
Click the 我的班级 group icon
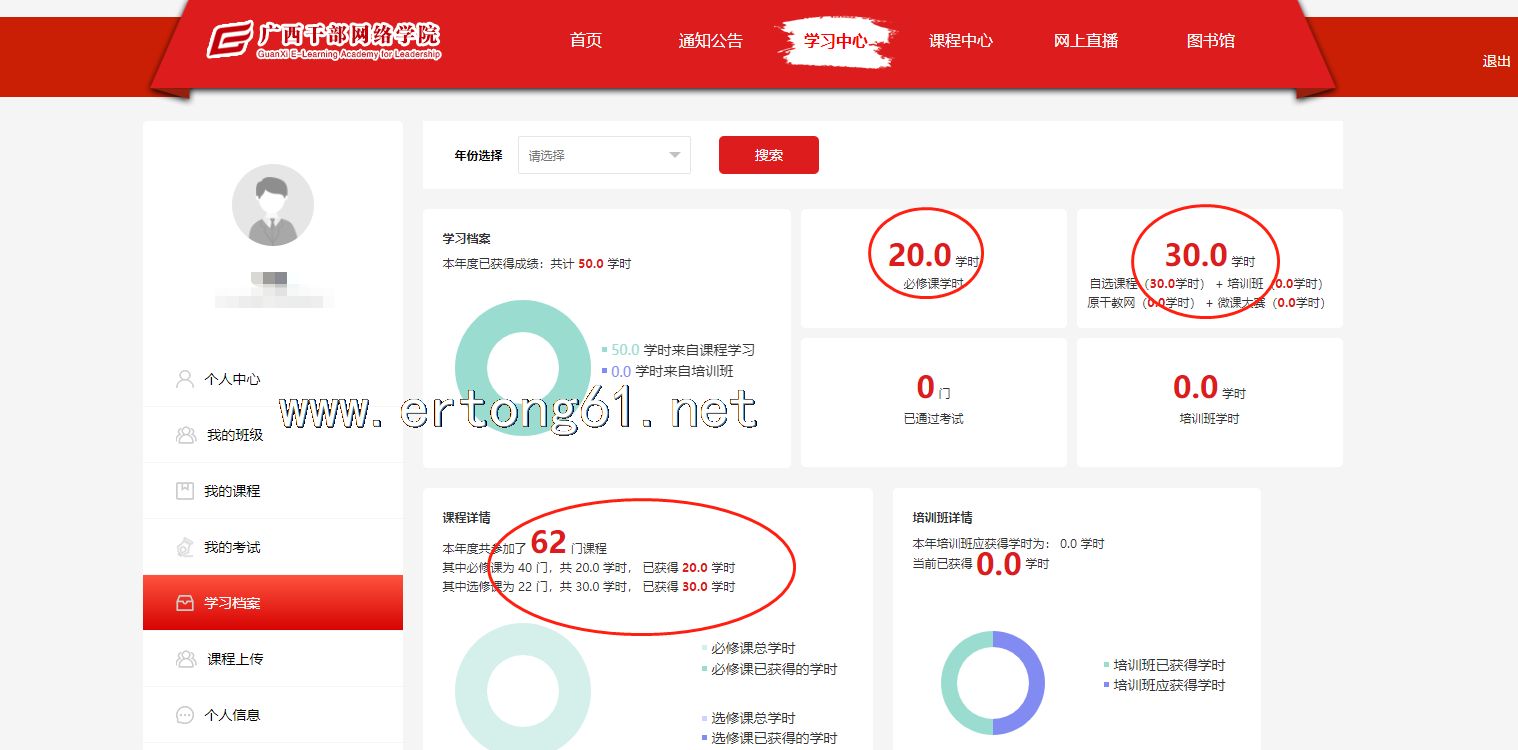[185, 435]
